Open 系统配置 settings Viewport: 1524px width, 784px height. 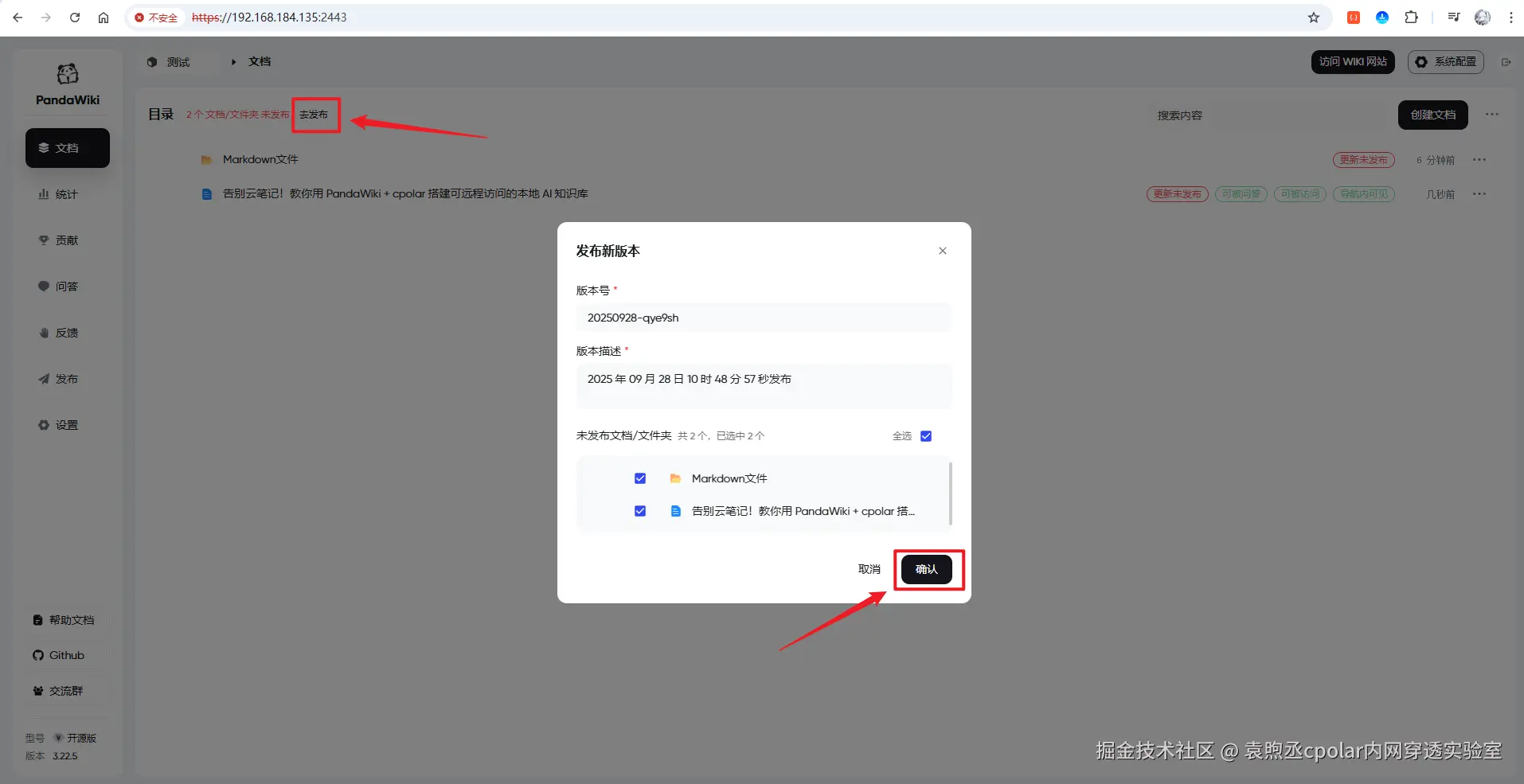point(1446,62)
